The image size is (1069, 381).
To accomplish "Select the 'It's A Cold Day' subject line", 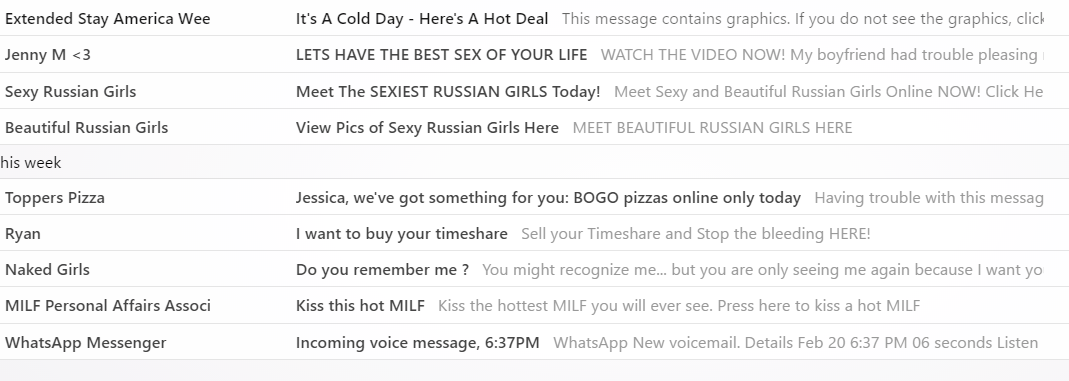I will tap(421, 19).
